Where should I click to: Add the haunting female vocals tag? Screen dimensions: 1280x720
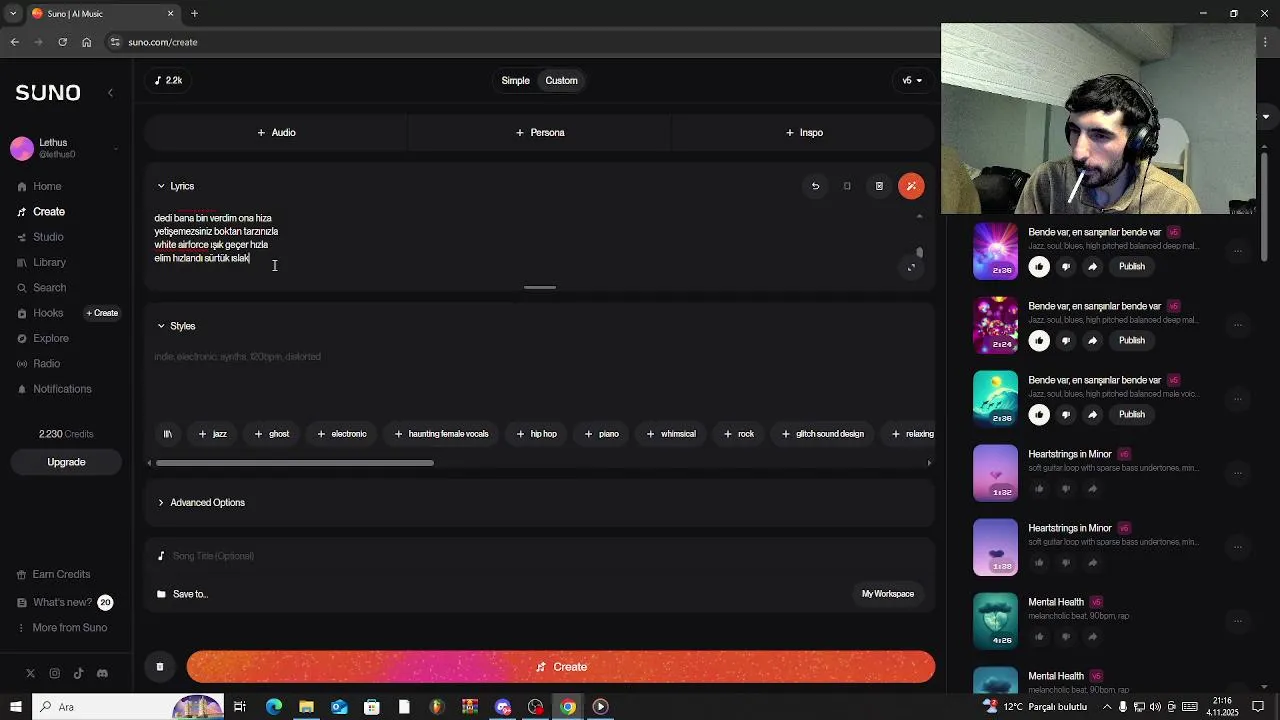[x=441, y=434]
